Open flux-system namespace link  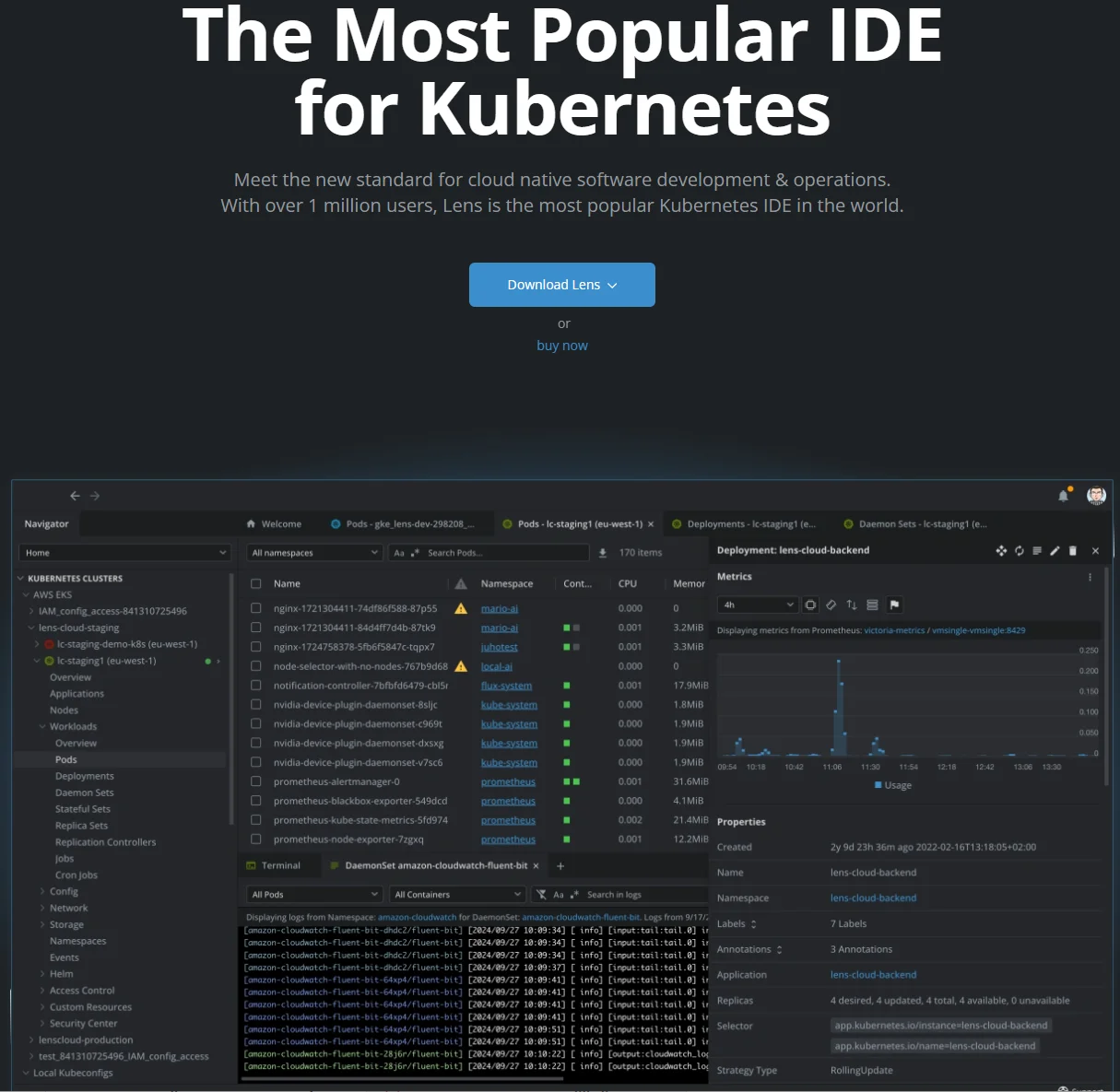[x=506, y=686]
